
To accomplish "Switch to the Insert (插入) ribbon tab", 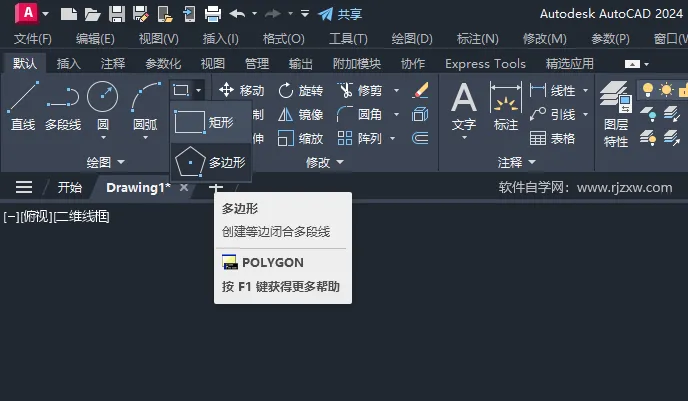I will pyautogui.click(x=68, y=64).
